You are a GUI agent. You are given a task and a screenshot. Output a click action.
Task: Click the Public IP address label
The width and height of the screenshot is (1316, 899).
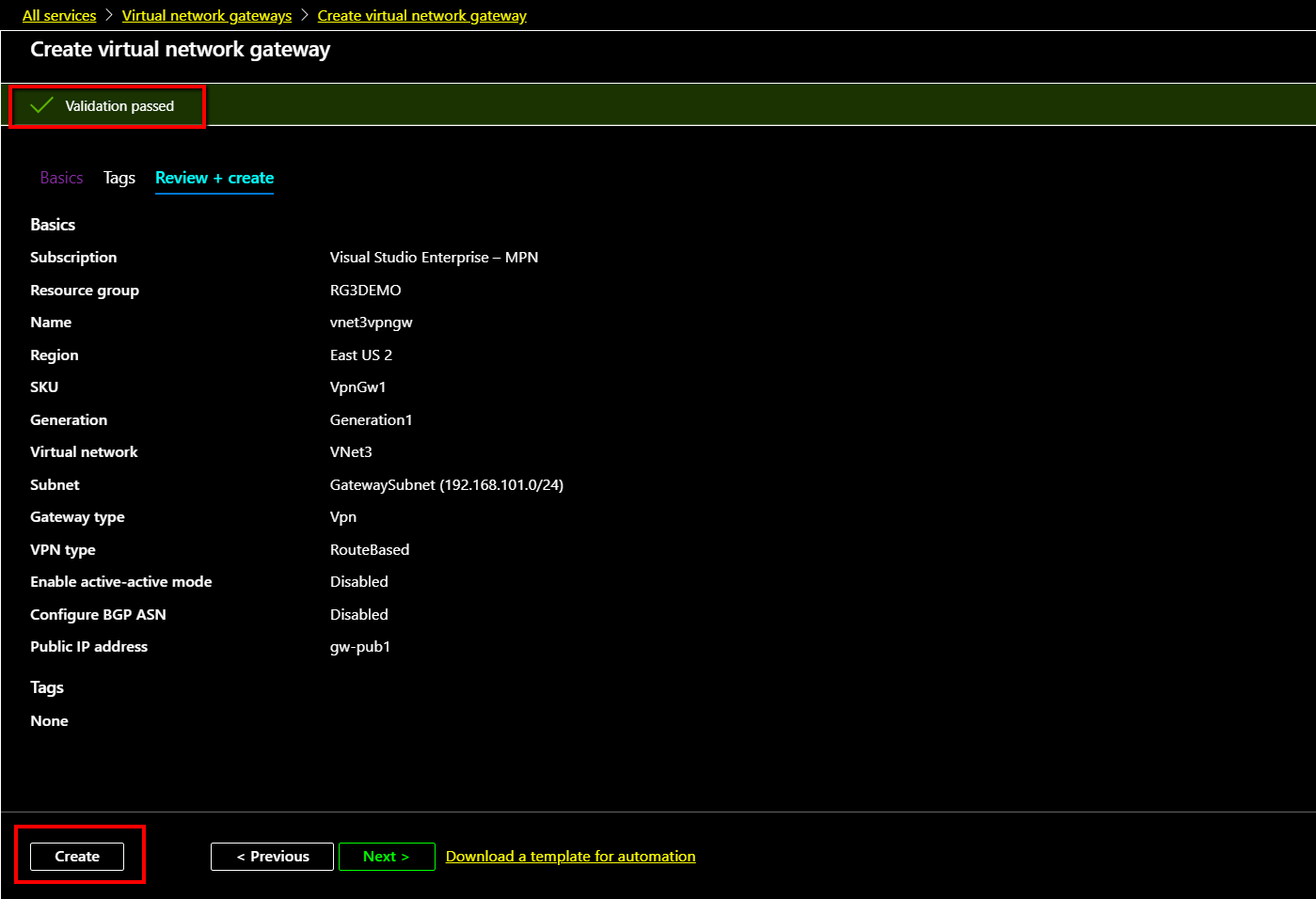click(88, 647)
